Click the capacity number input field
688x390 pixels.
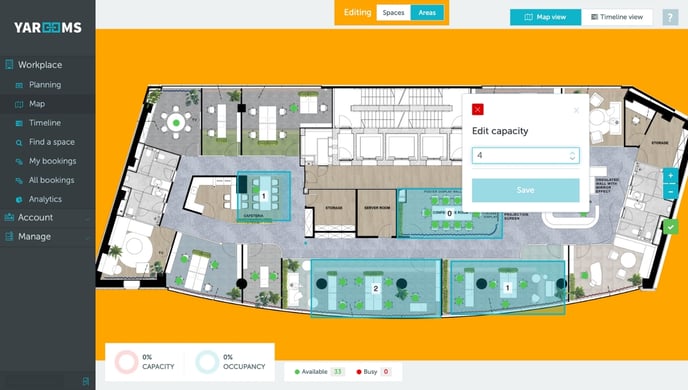[x=526, y=155]
